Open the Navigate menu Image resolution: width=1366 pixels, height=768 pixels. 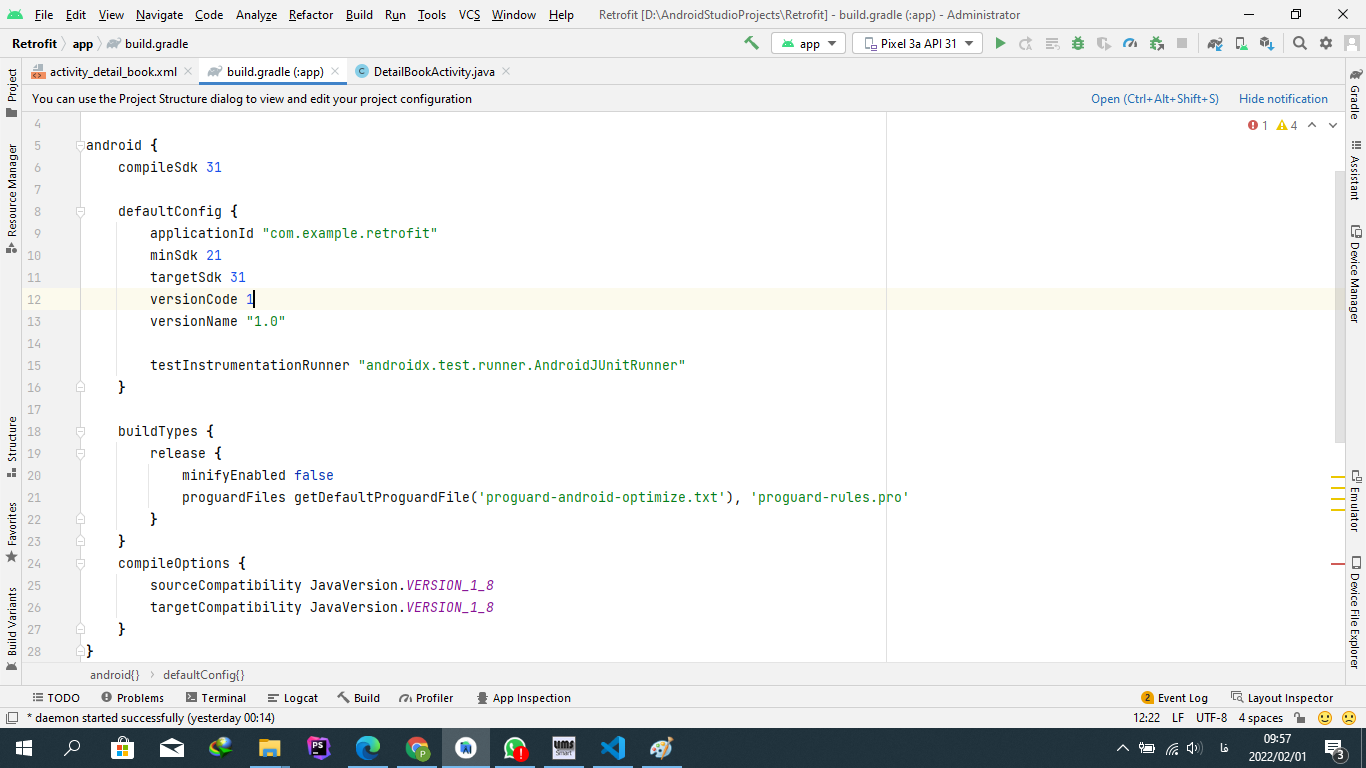(160, 15)
